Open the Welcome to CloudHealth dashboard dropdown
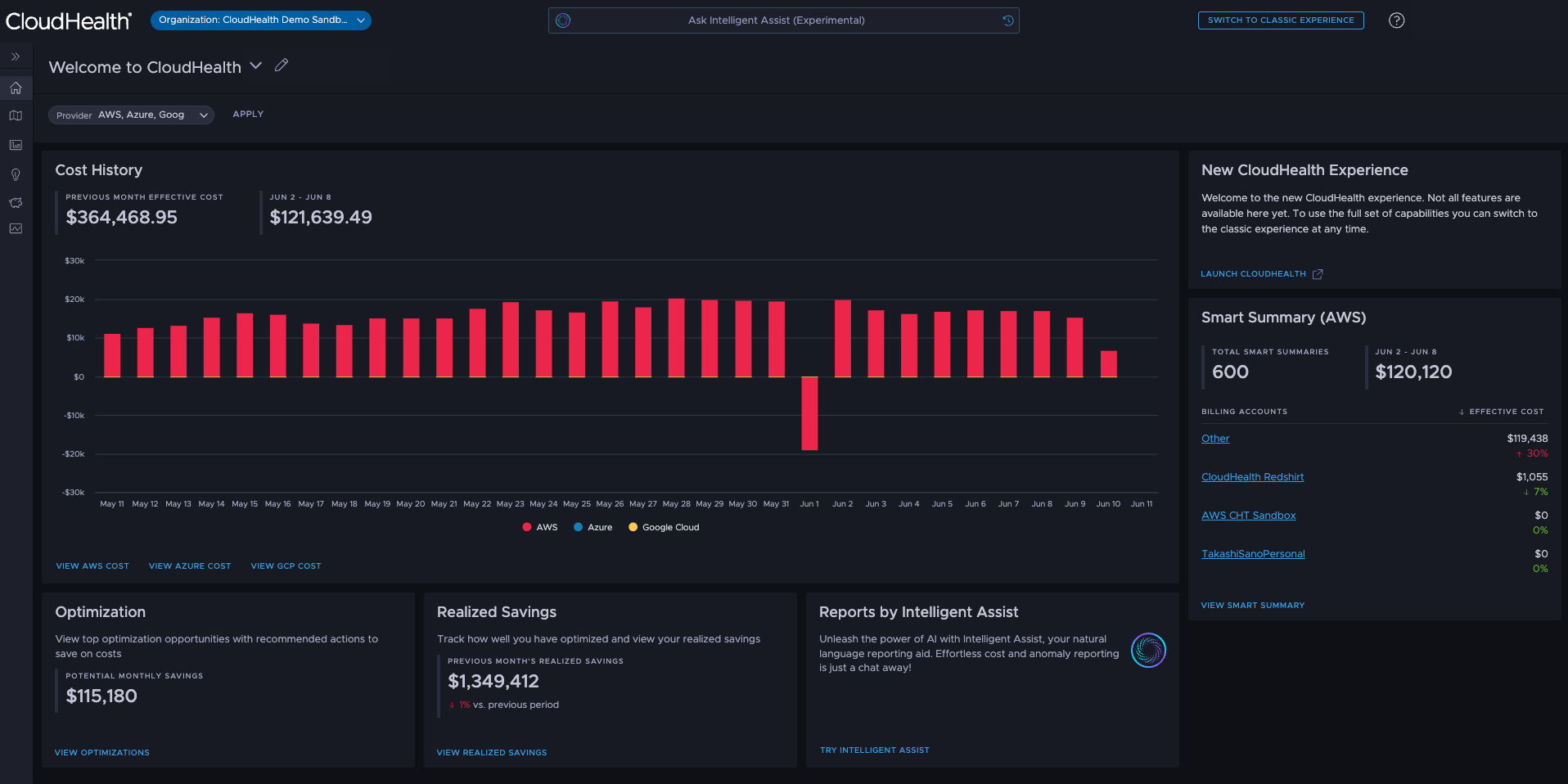 (x=255, y=65)
